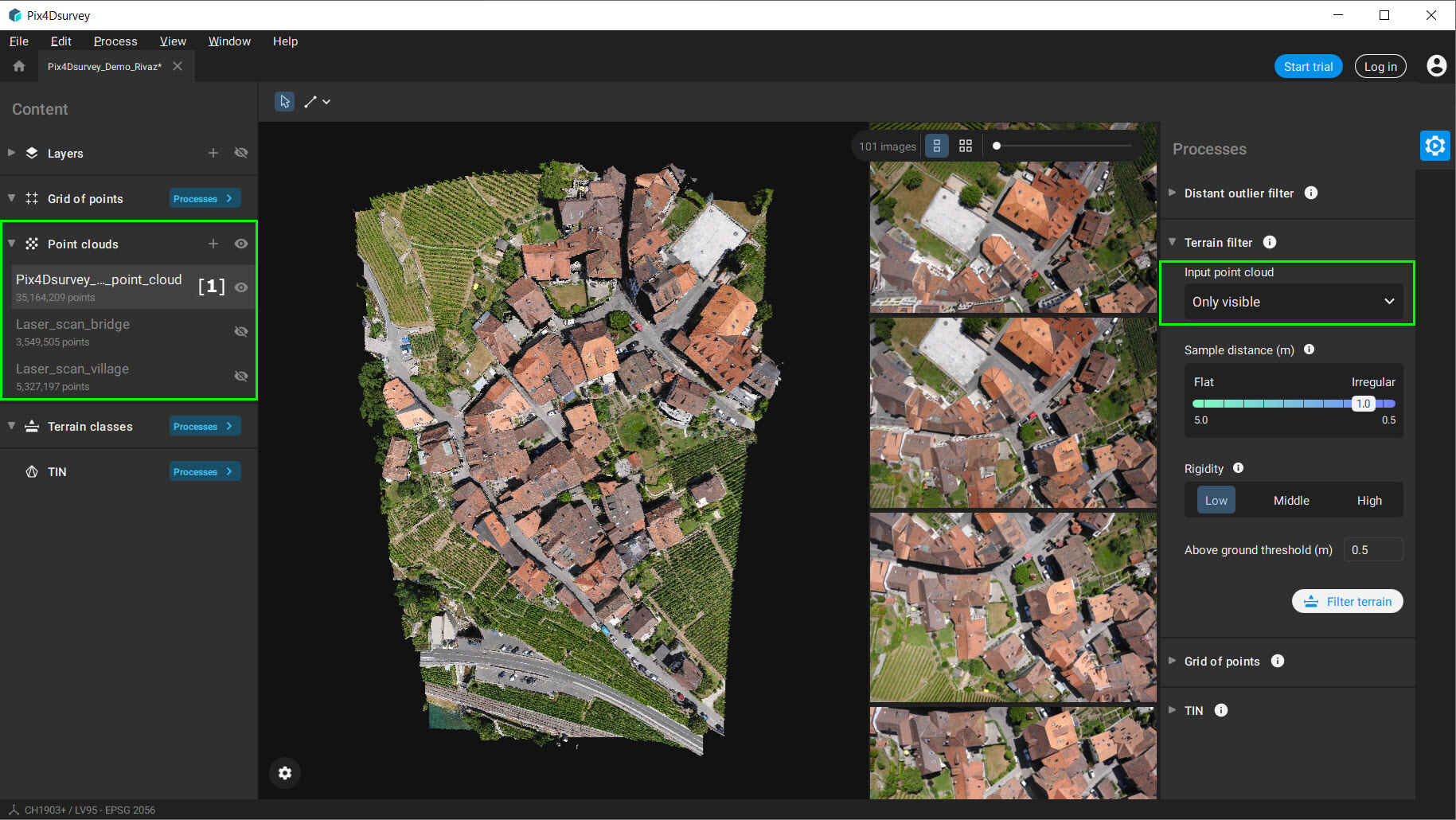Expand the Grid of points process panel
This screenshot has height=820, width=1456.
[1172, 660]
